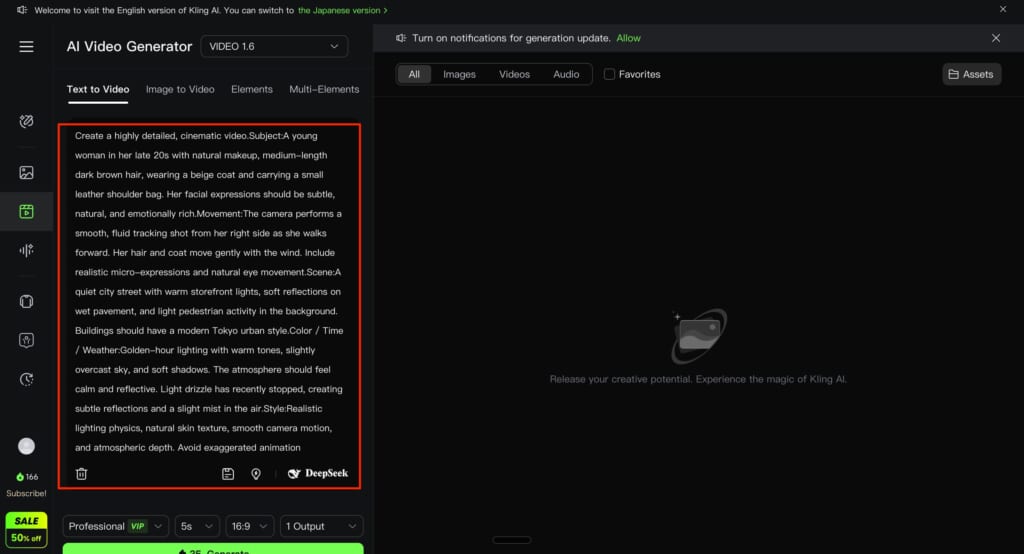Expand the 5s duration dropdown
This screenshot has height=554, width=1024.
click(197, 526)
